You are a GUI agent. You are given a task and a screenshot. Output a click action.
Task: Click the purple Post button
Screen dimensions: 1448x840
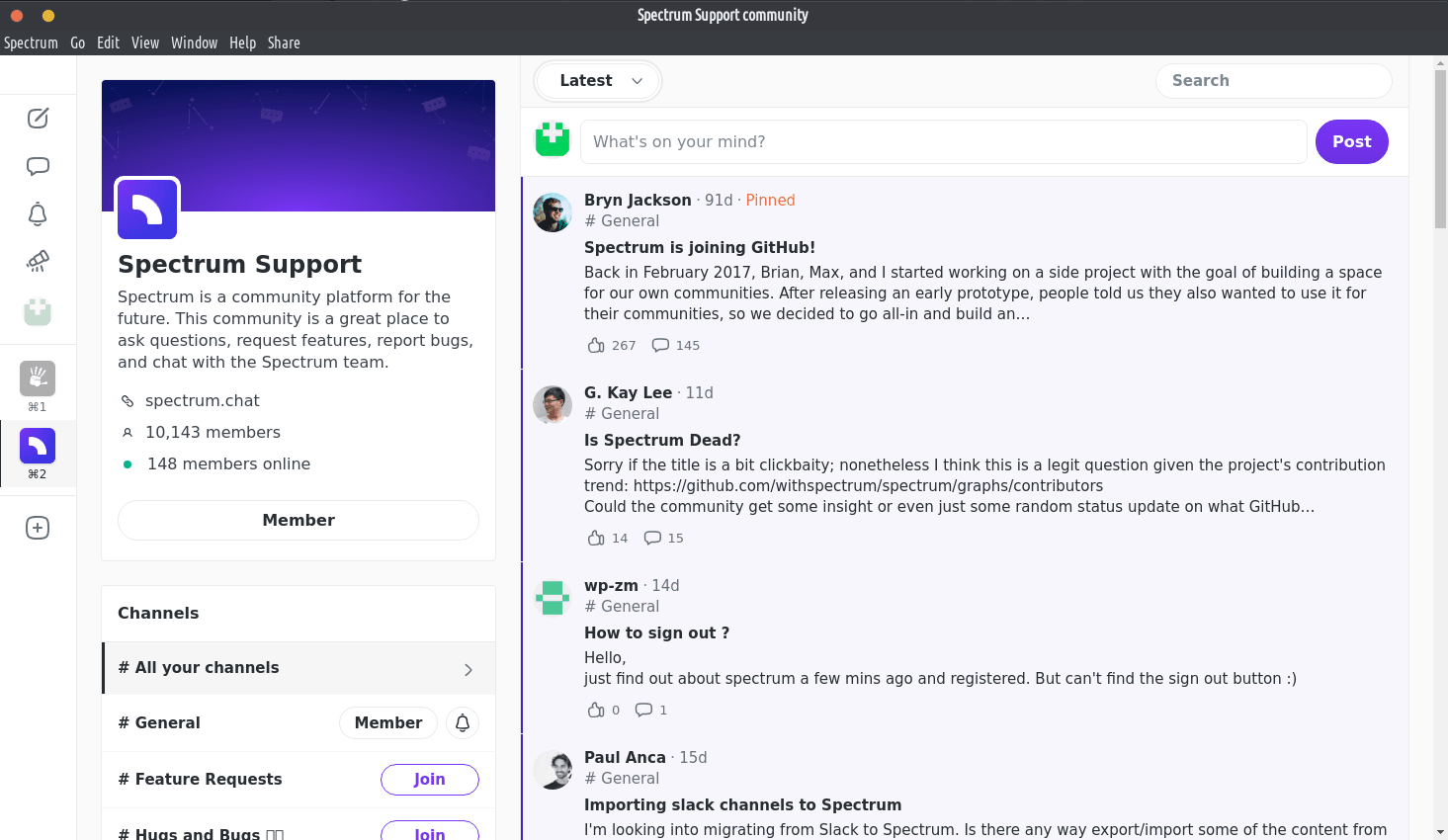click(1351, 142)
